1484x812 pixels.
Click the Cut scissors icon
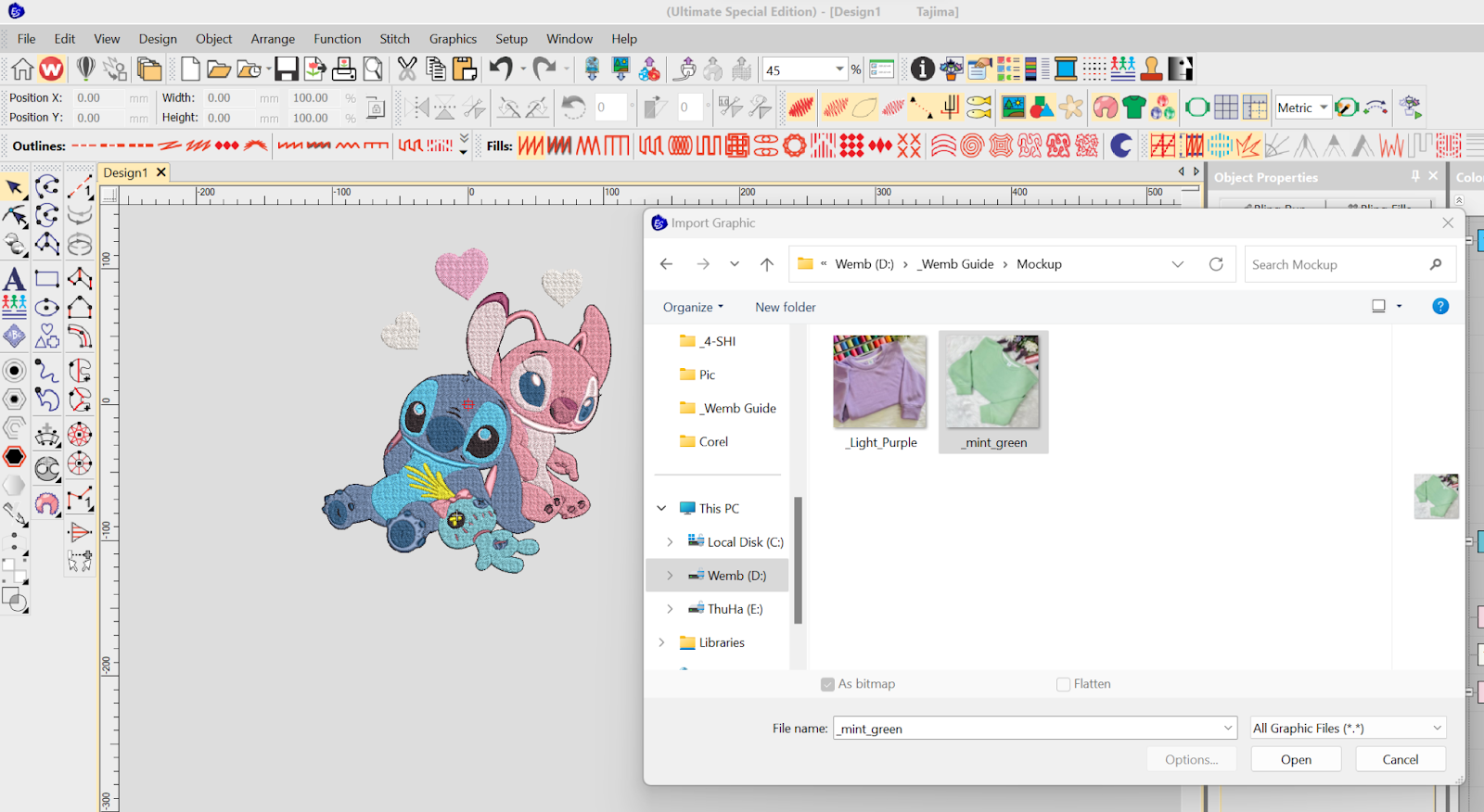407,69
